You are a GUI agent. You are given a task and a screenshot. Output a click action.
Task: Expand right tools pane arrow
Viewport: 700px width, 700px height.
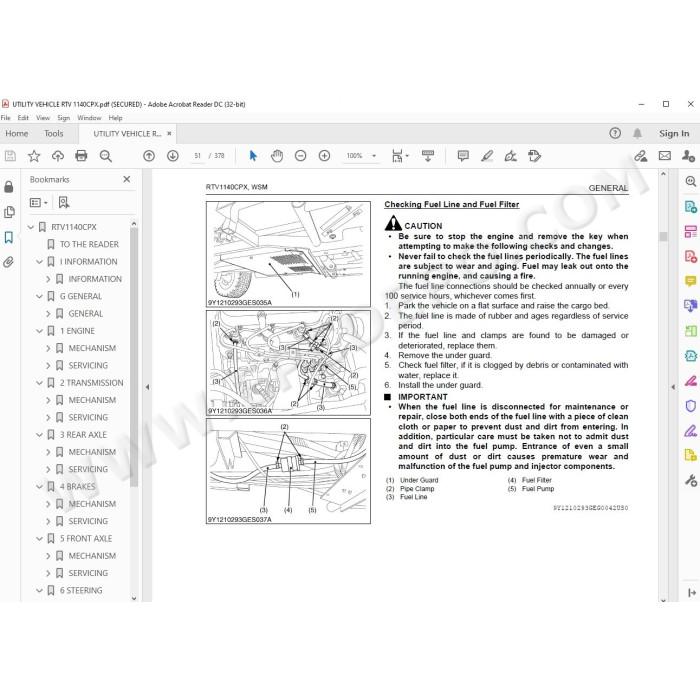pyautogui.click(x=673, y=387)
